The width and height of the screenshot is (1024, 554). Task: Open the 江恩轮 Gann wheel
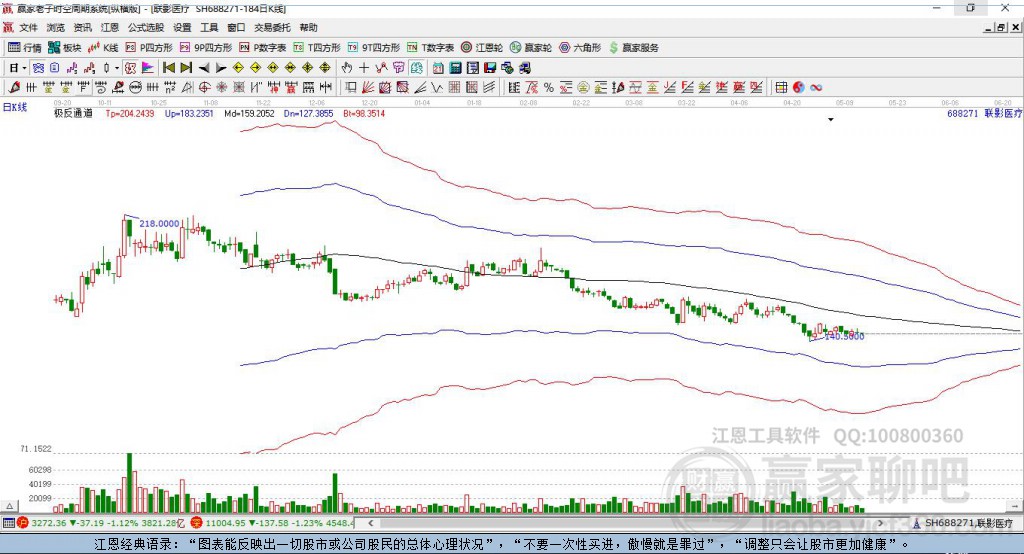[482, 48]
